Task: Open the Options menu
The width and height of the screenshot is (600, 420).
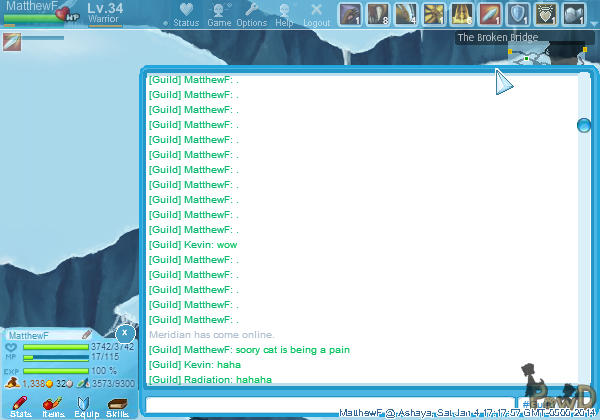Action: (252, 14)
